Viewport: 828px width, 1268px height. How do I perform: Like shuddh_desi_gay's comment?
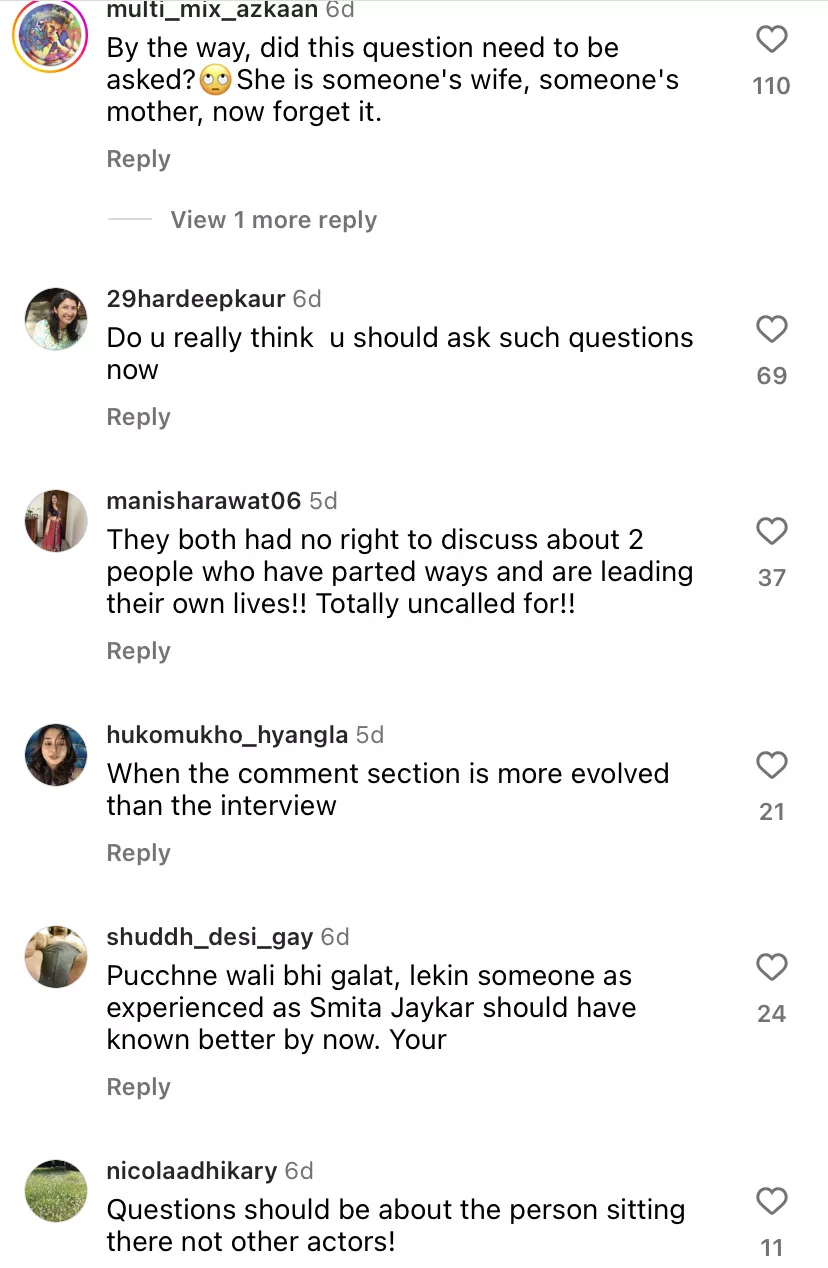coord(771,968)
